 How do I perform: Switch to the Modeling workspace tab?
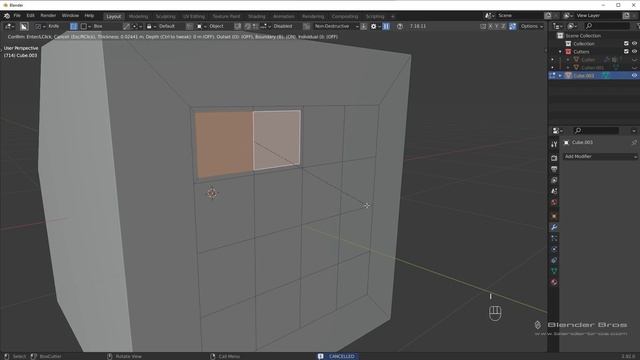pyautogui.click(x=138, y=16)
